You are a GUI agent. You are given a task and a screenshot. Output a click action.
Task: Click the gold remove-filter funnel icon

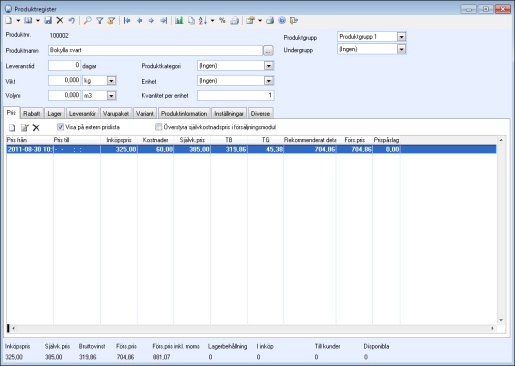pos(111,21)
